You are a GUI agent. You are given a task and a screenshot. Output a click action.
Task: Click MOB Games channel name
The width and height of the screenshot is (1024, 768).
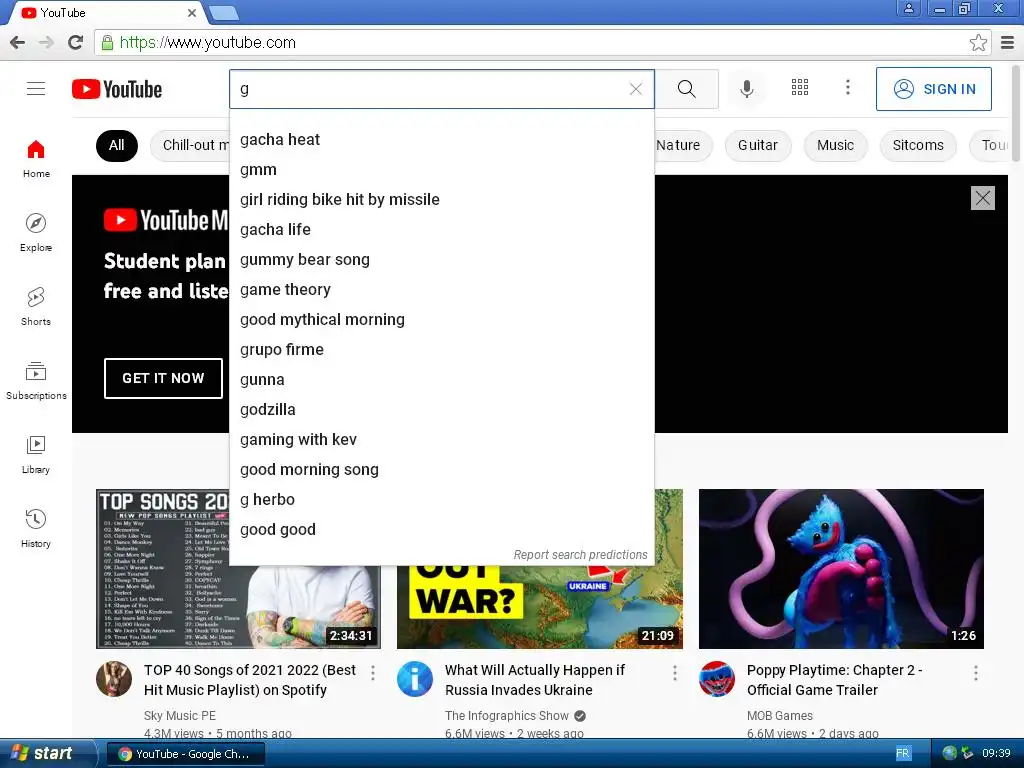[780, 716]
